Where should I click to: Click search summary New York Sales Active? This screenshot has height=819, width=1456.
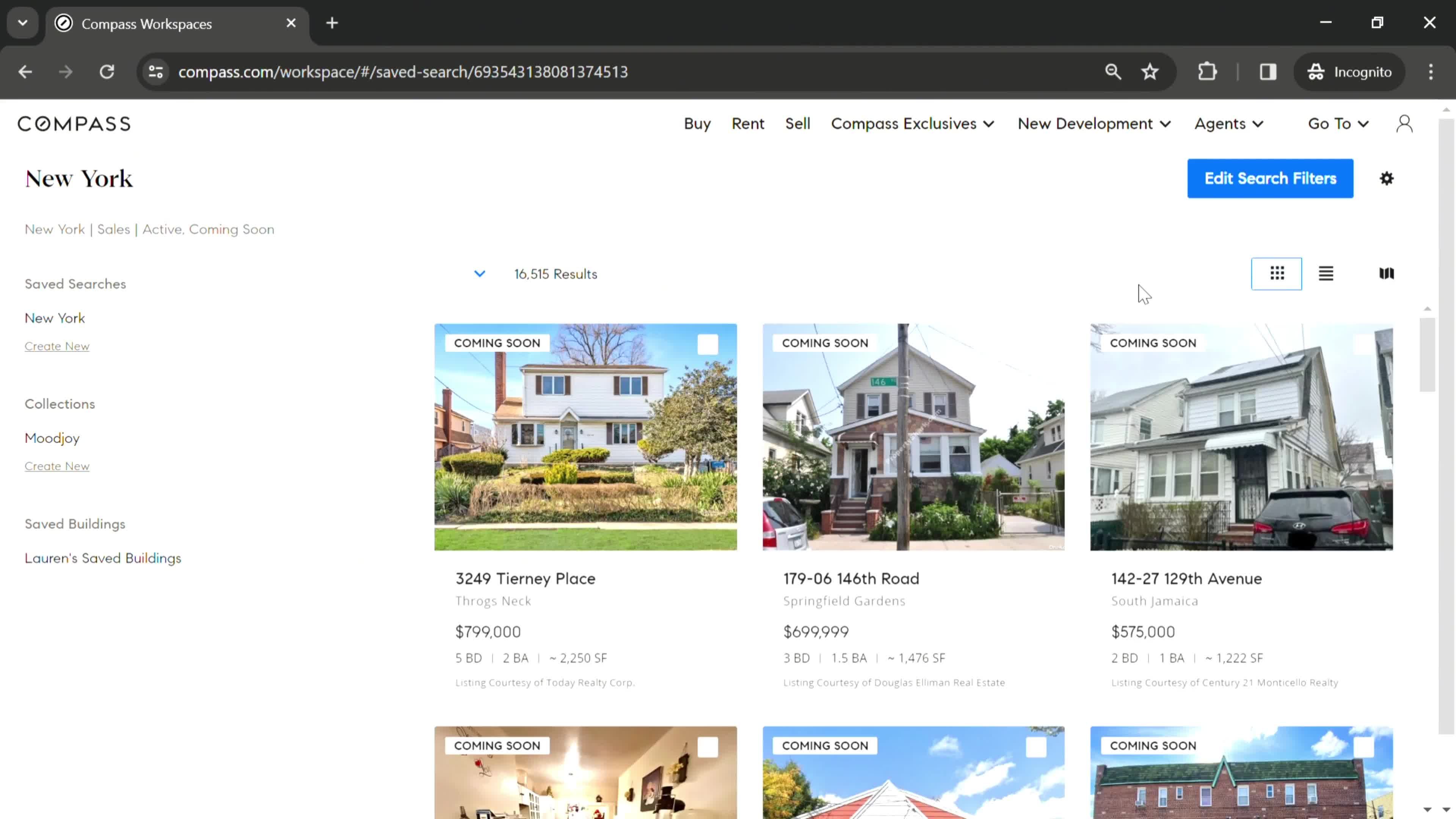tap(149, 229)
